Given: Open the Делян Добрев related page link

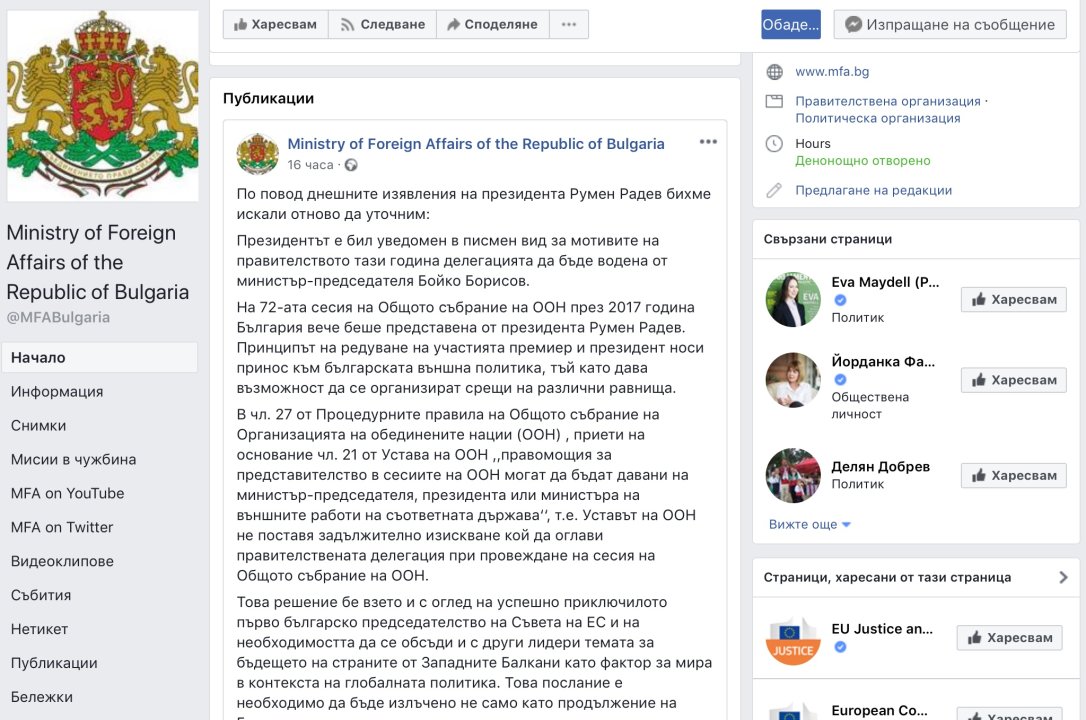Looking at the screenshot, I should tap(880, 467).
